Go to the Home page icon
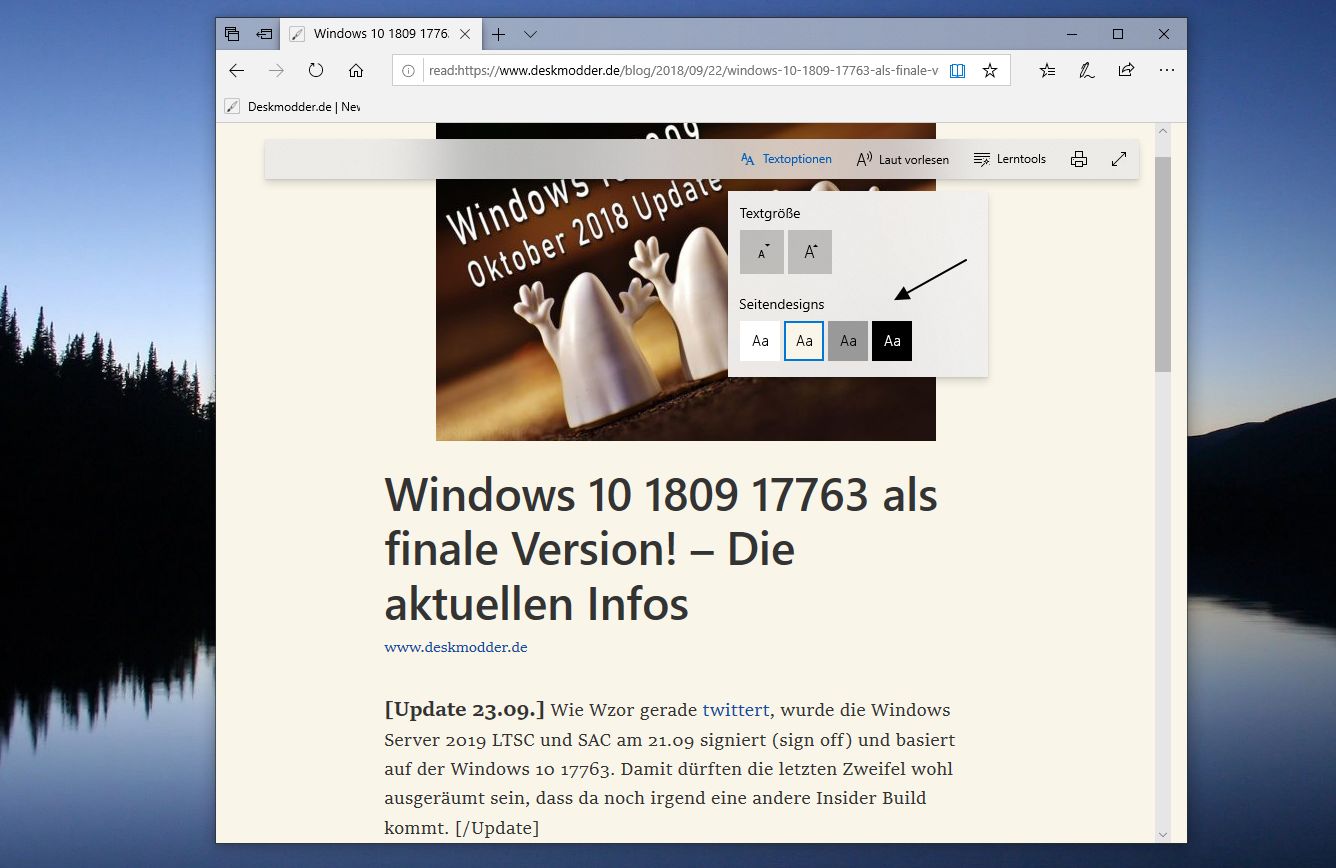Viewport: 1336px width, 868px height. click(x=356, y=70)
